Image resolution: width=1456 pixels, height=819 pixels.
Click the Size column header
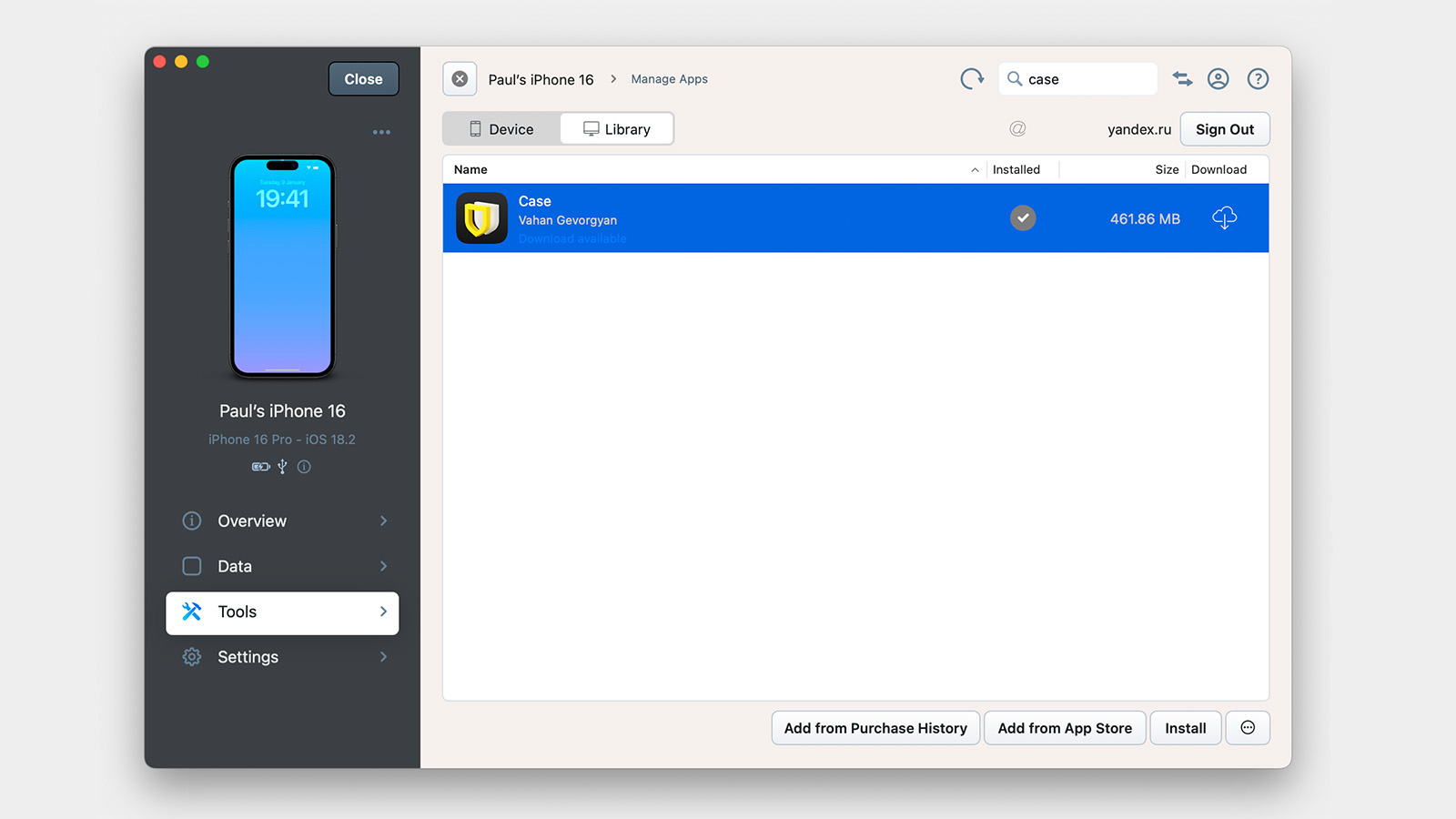coord(1167,169)
